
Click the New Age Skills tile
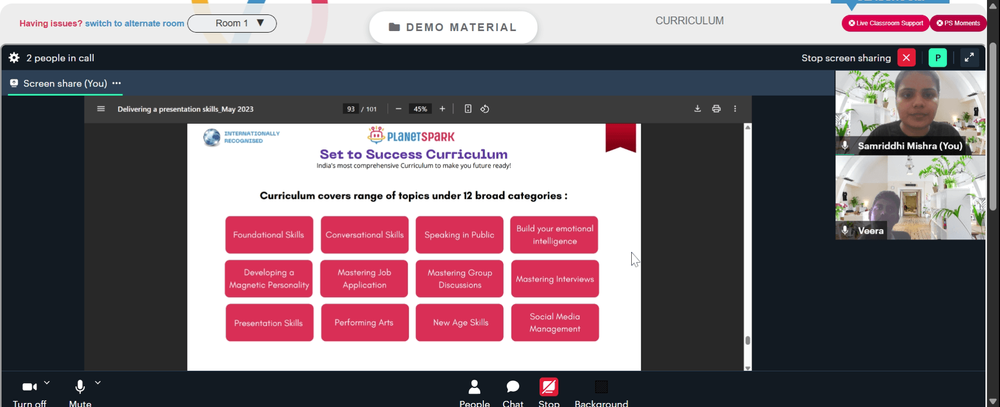[x=460, y=323]
